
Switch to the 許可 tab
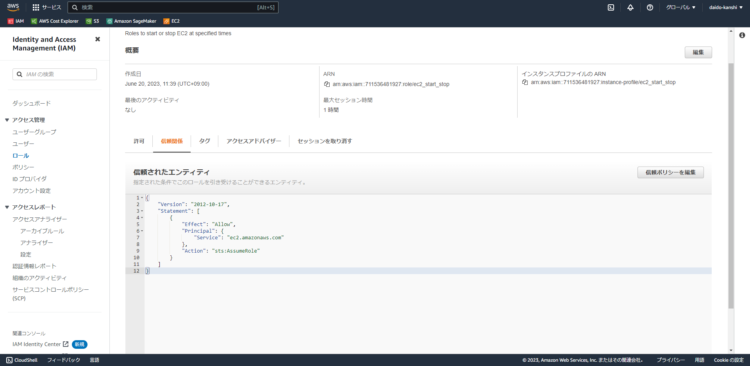click(x=139, y=141)
